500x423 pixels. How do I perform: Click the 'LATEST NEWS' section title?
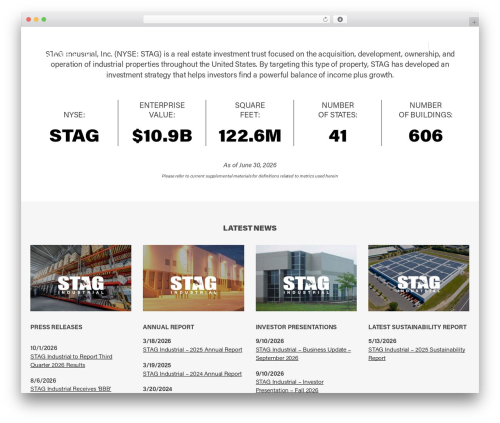click(x=250, y=228)
